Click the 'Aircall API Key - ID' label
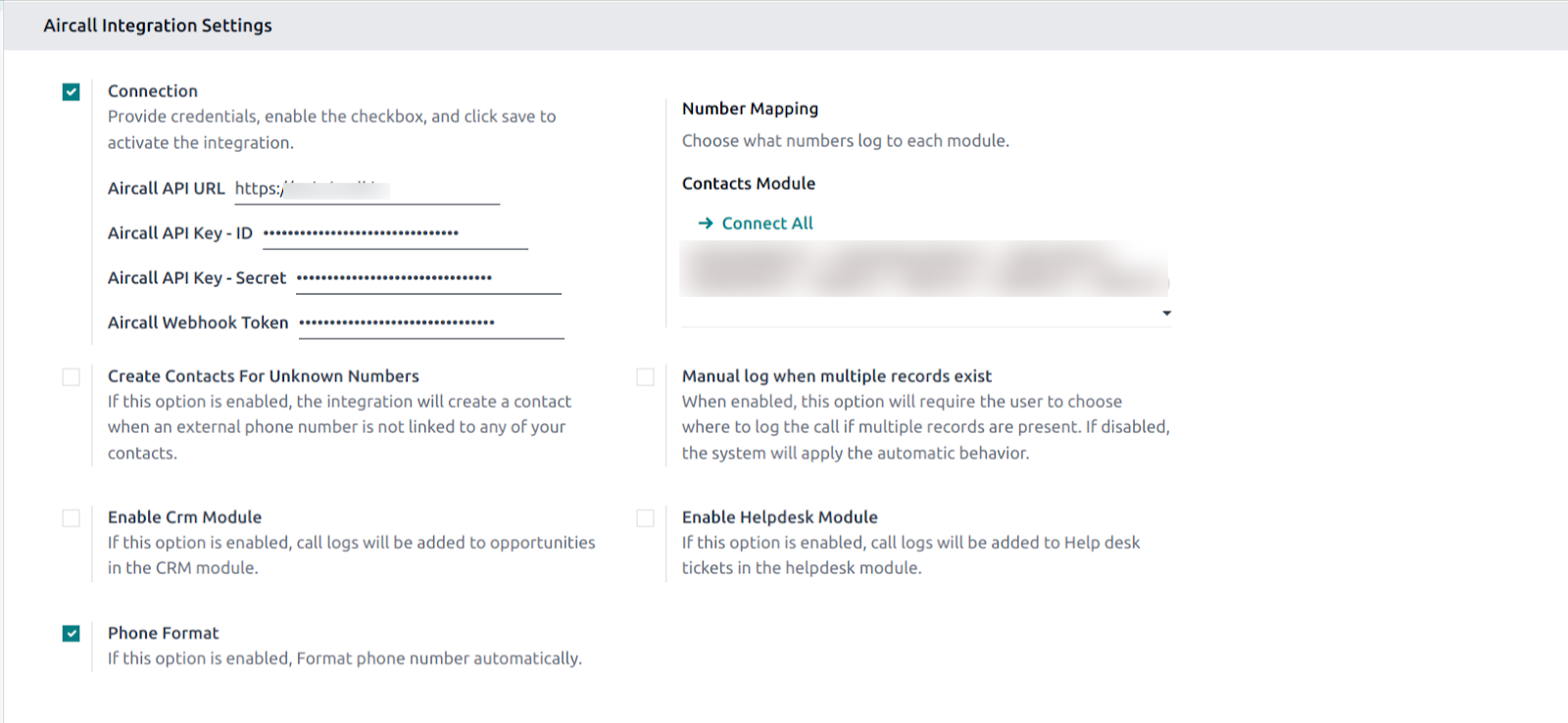The image size is (1568, 723). [x=180, y=233]
